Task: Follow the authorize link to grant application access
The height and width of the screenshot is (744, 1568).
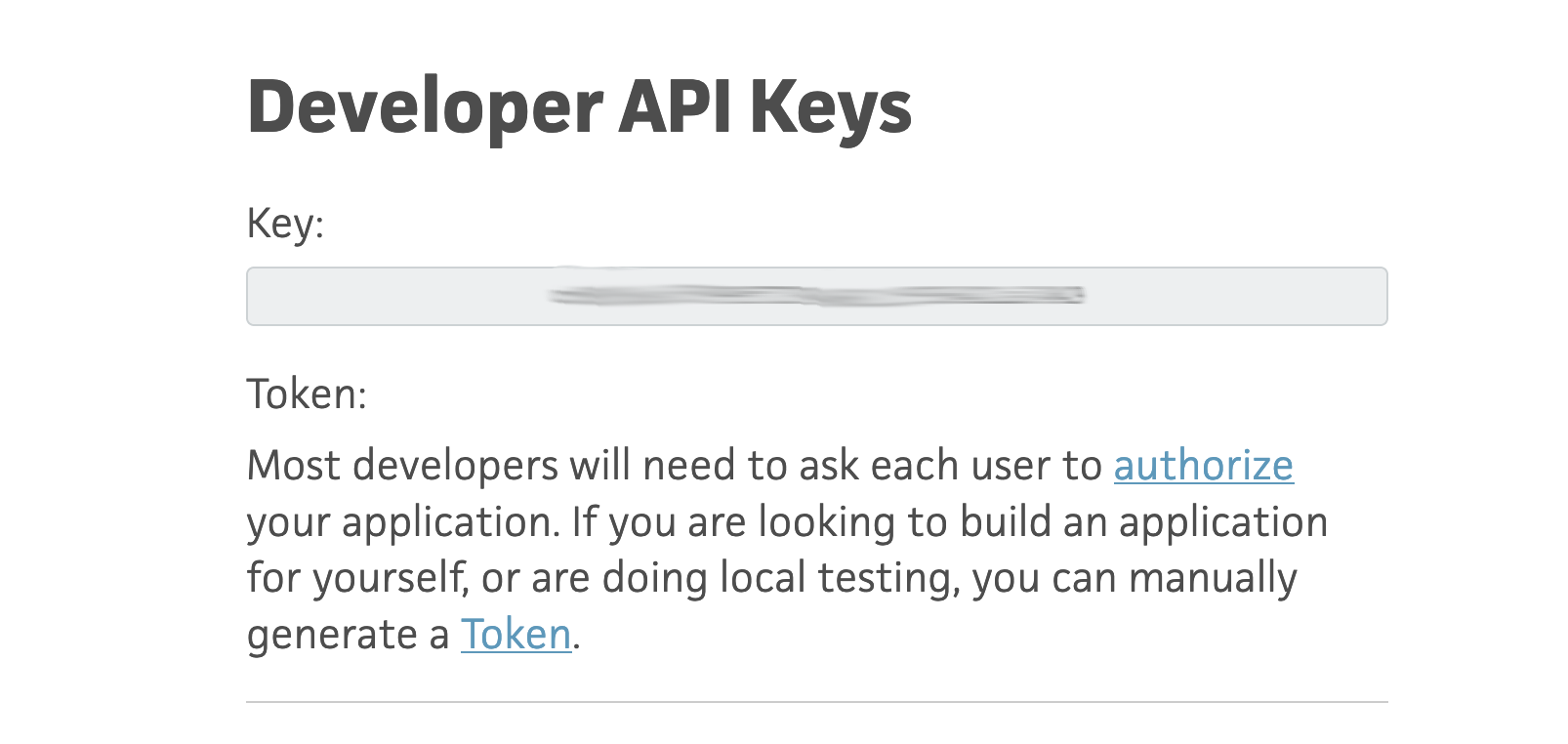Action: tap(1203, 467)
